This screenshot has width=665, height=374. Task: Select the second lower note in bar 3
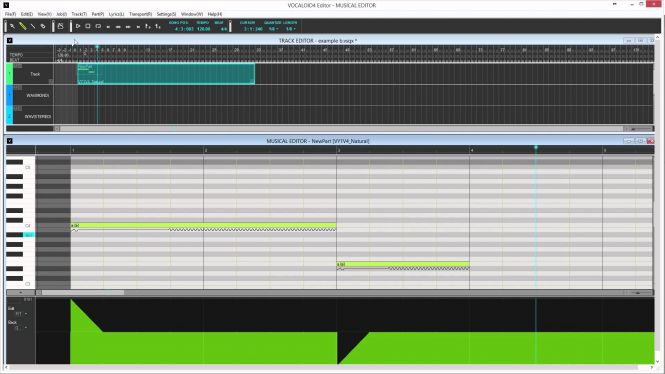(403, 264)
